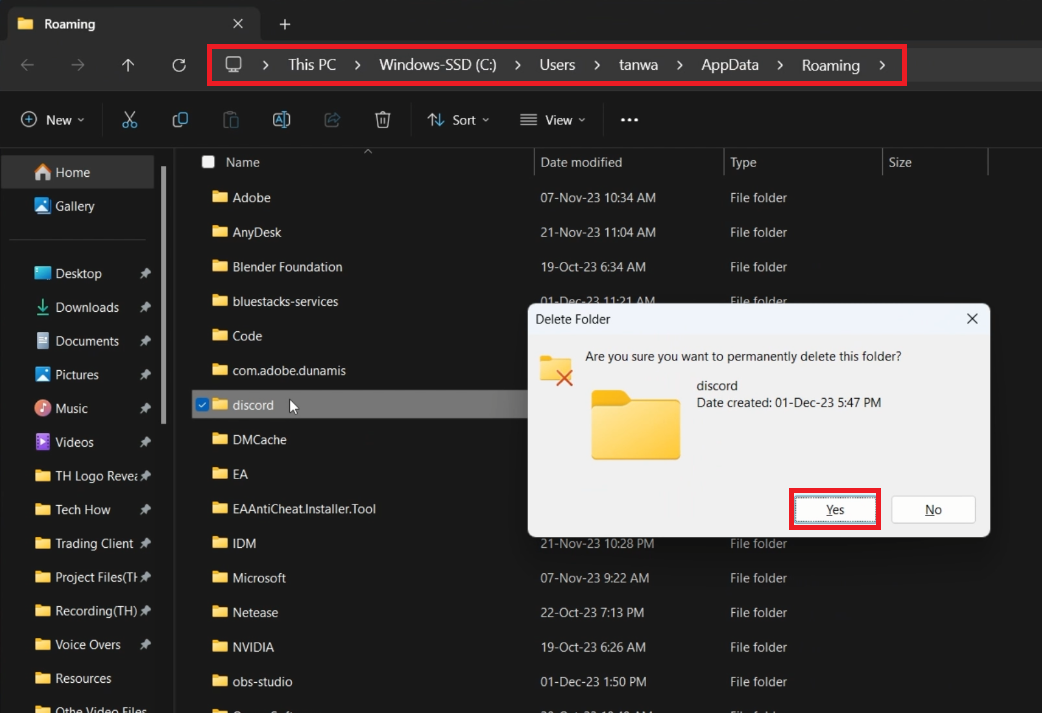
Task: Click AppData in the address breadcrumb
Action: click(x=729, y=65)
